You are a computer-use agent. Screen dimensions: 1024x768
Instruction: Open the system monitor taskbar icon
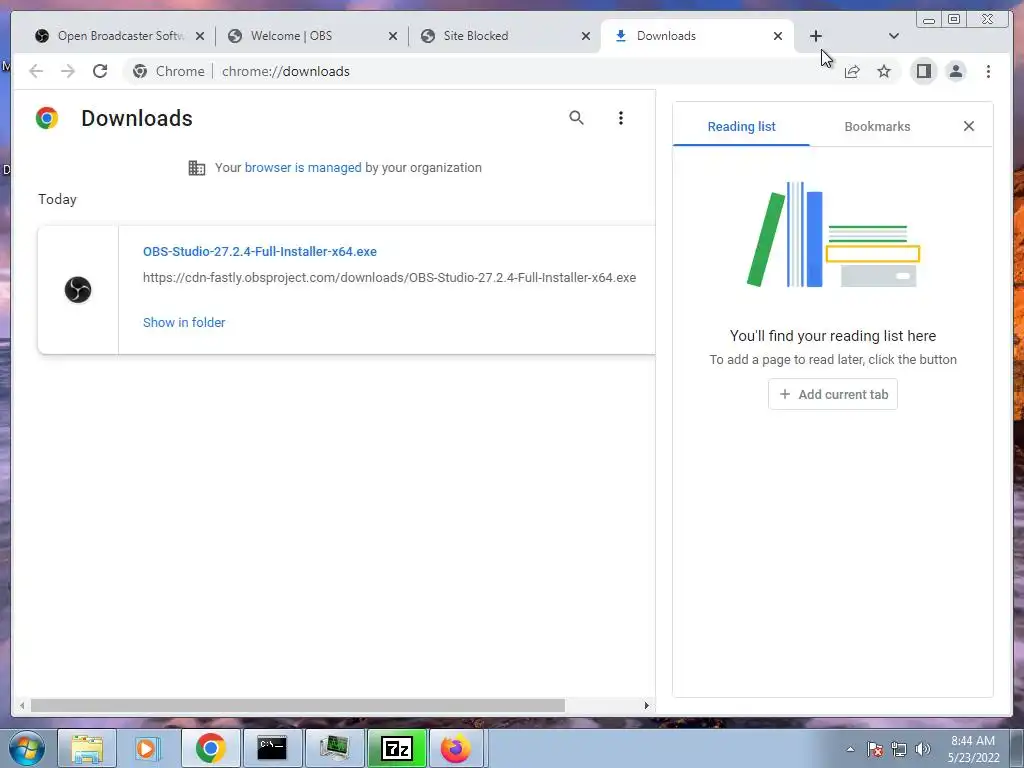tap(334, 748)
